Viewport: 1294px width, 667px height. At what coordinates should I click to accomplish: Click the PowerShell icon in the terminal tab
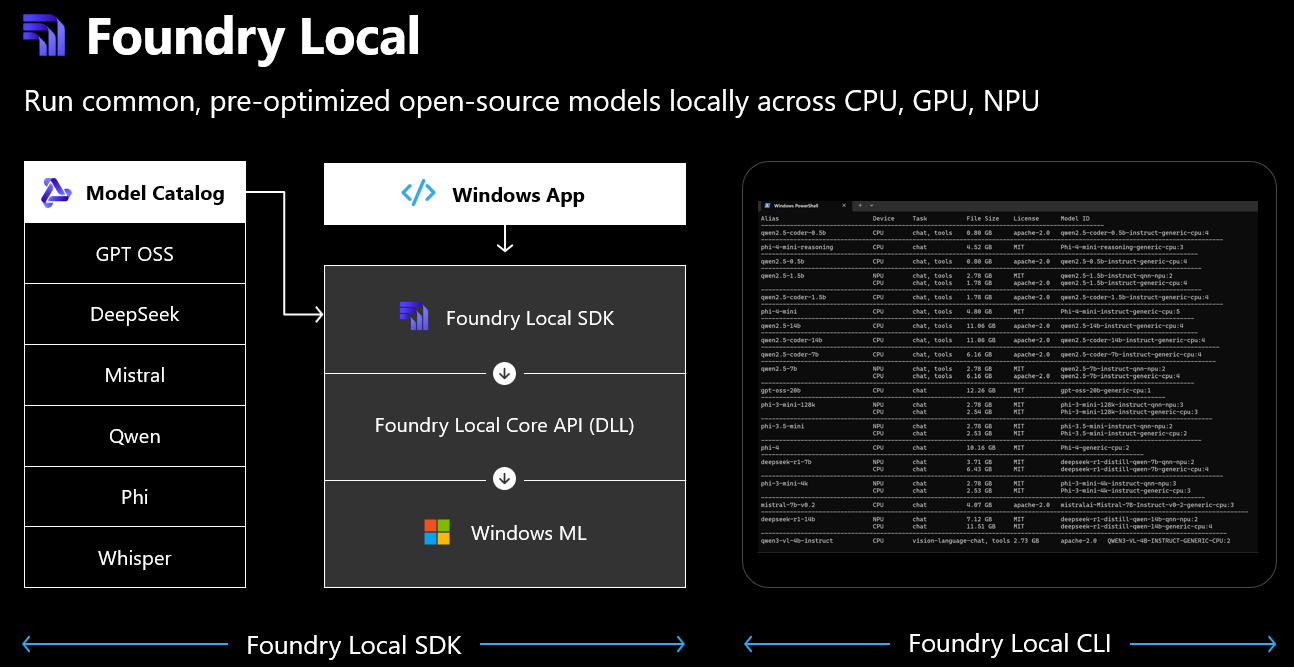[x=767, y=206]
